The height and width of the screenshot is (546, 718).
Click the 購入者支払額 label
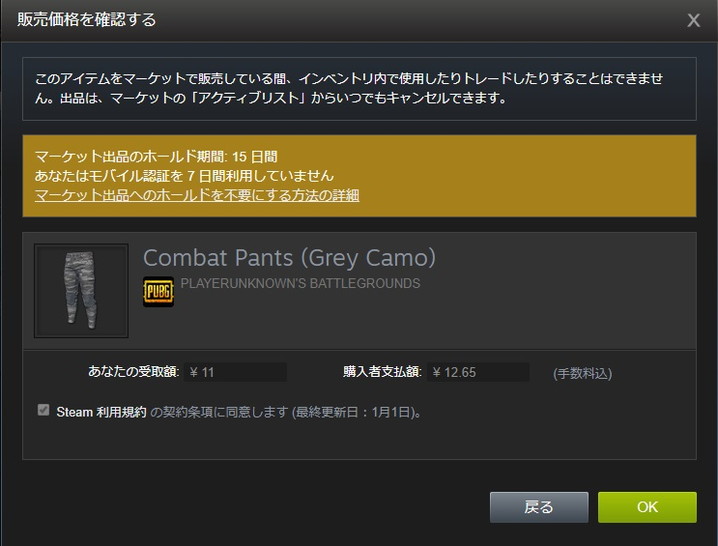pos(382,371)
